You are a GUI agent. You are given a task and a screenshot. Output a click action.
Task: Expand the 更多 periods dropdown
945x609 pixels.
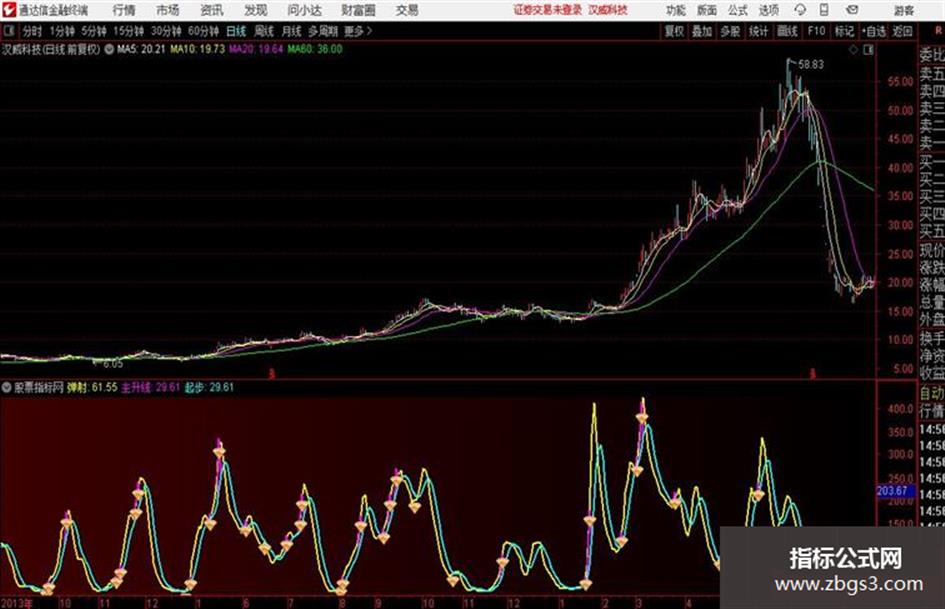pyautogui.click(x=358, y=31)
